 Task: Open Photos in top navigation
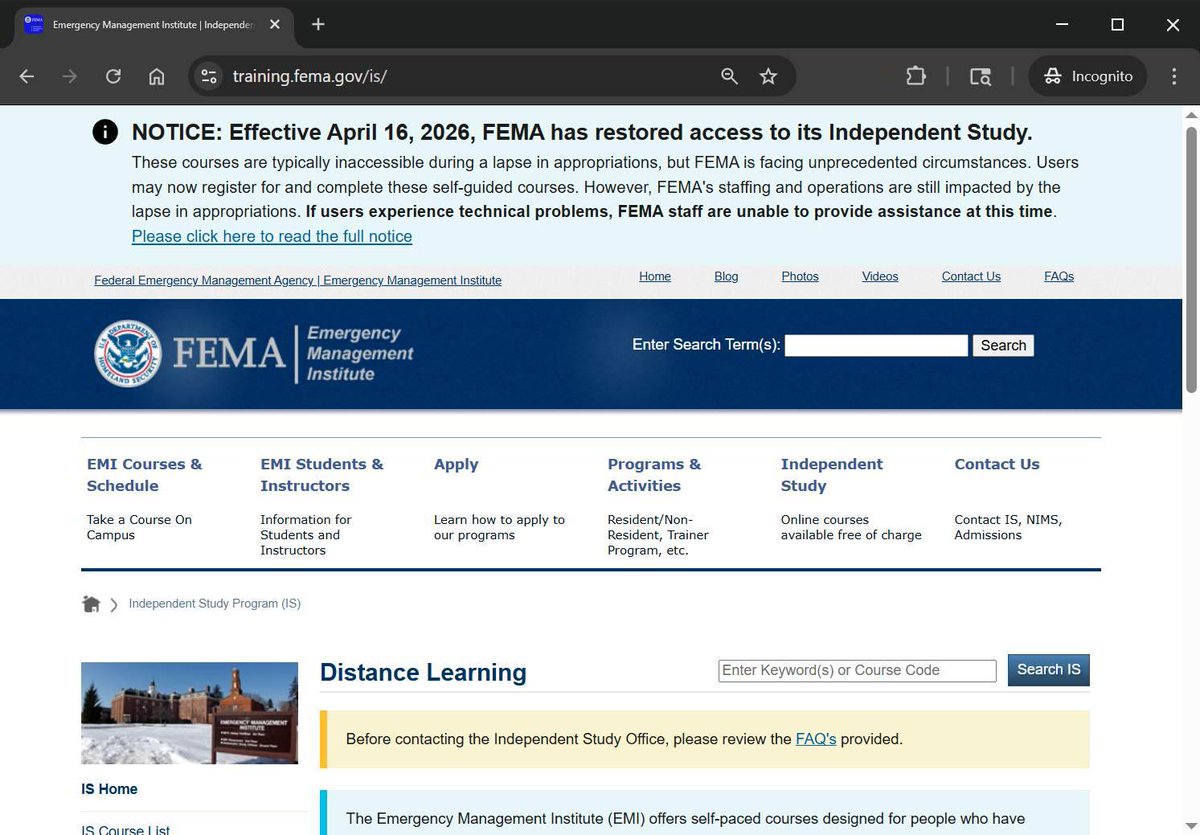(x=800, y=276)
